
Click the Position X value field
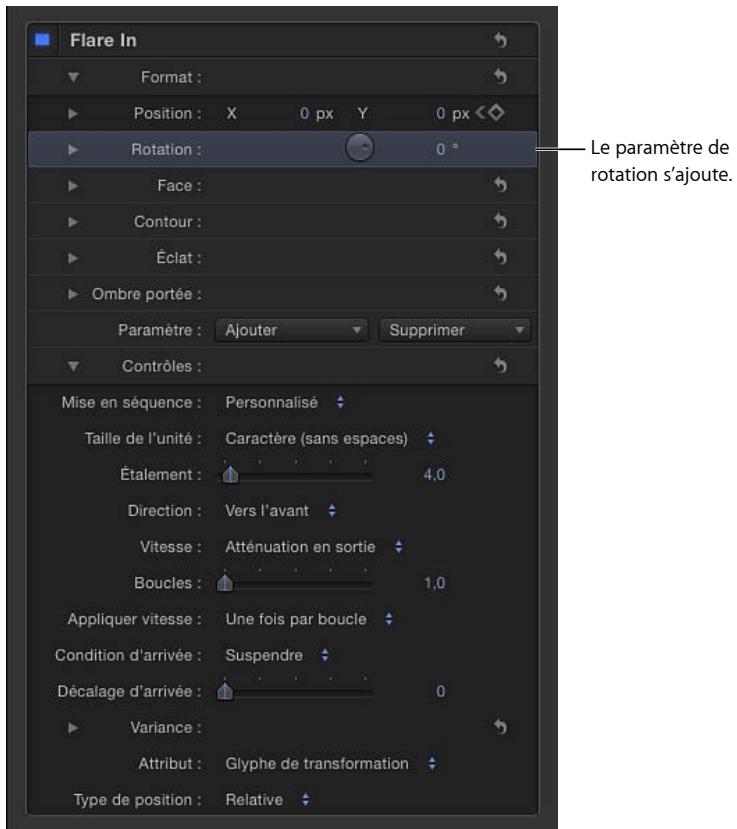(x=305, y=113)
